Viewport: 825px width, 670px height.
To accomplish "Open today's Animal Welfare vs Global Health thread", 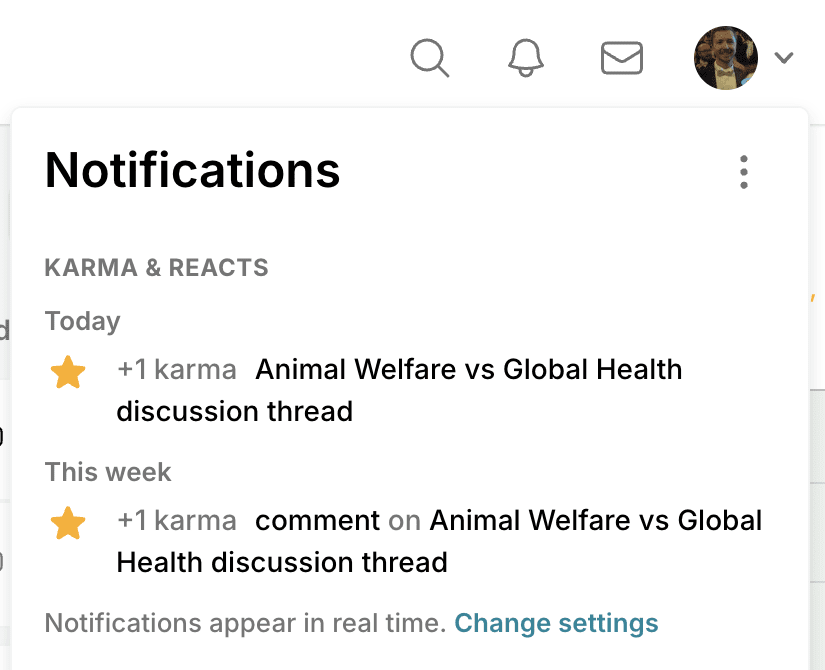I will click(x=399, y=390).
